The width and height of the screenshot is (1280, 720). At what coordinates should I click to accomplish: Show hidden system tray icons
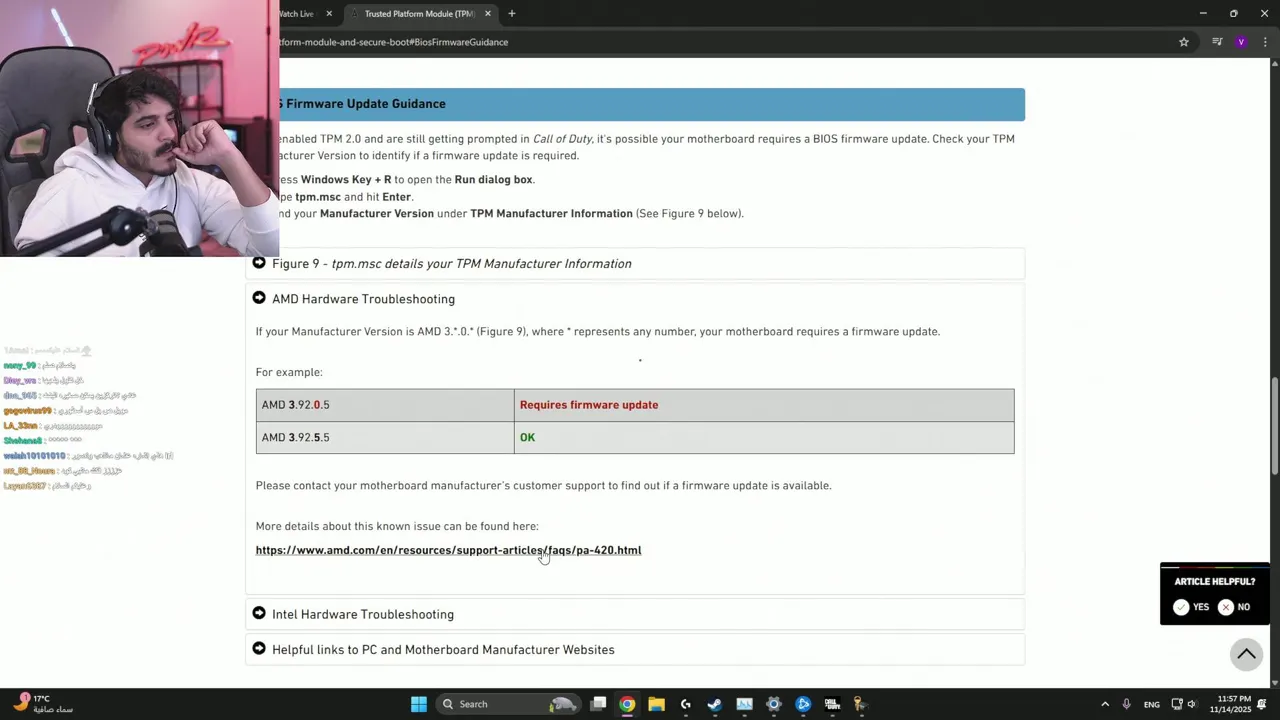(x=1105, y=704)
